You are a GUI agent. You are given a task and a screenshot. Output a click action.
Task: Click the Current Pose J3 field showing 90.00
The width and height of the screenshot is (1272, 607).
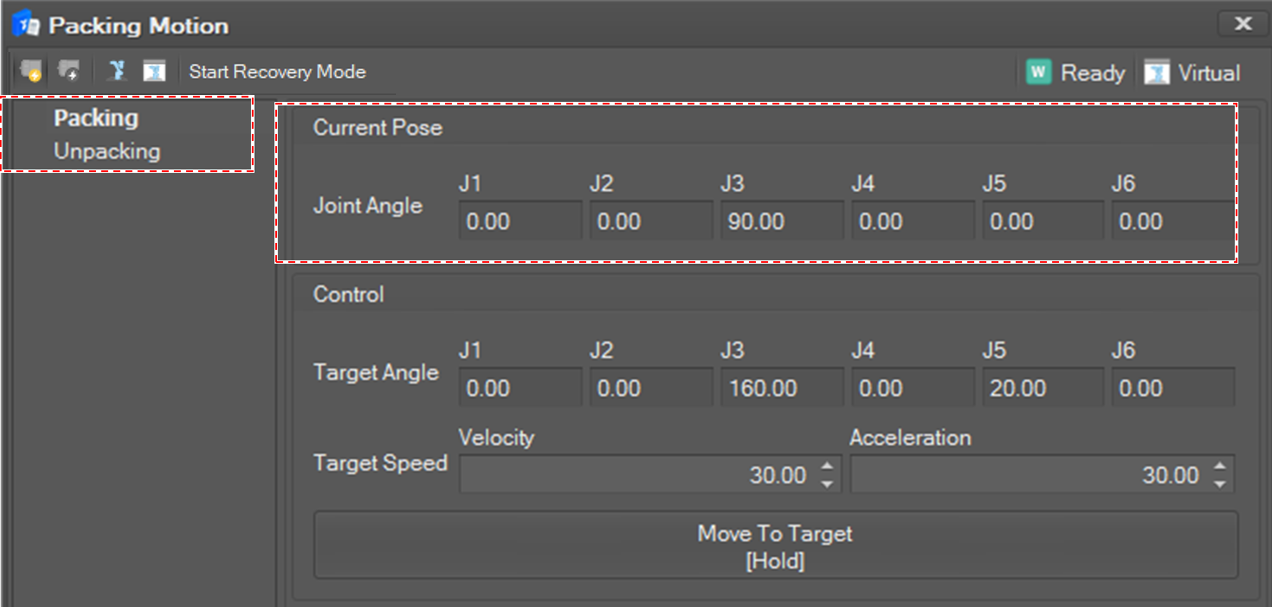point(782,221)
